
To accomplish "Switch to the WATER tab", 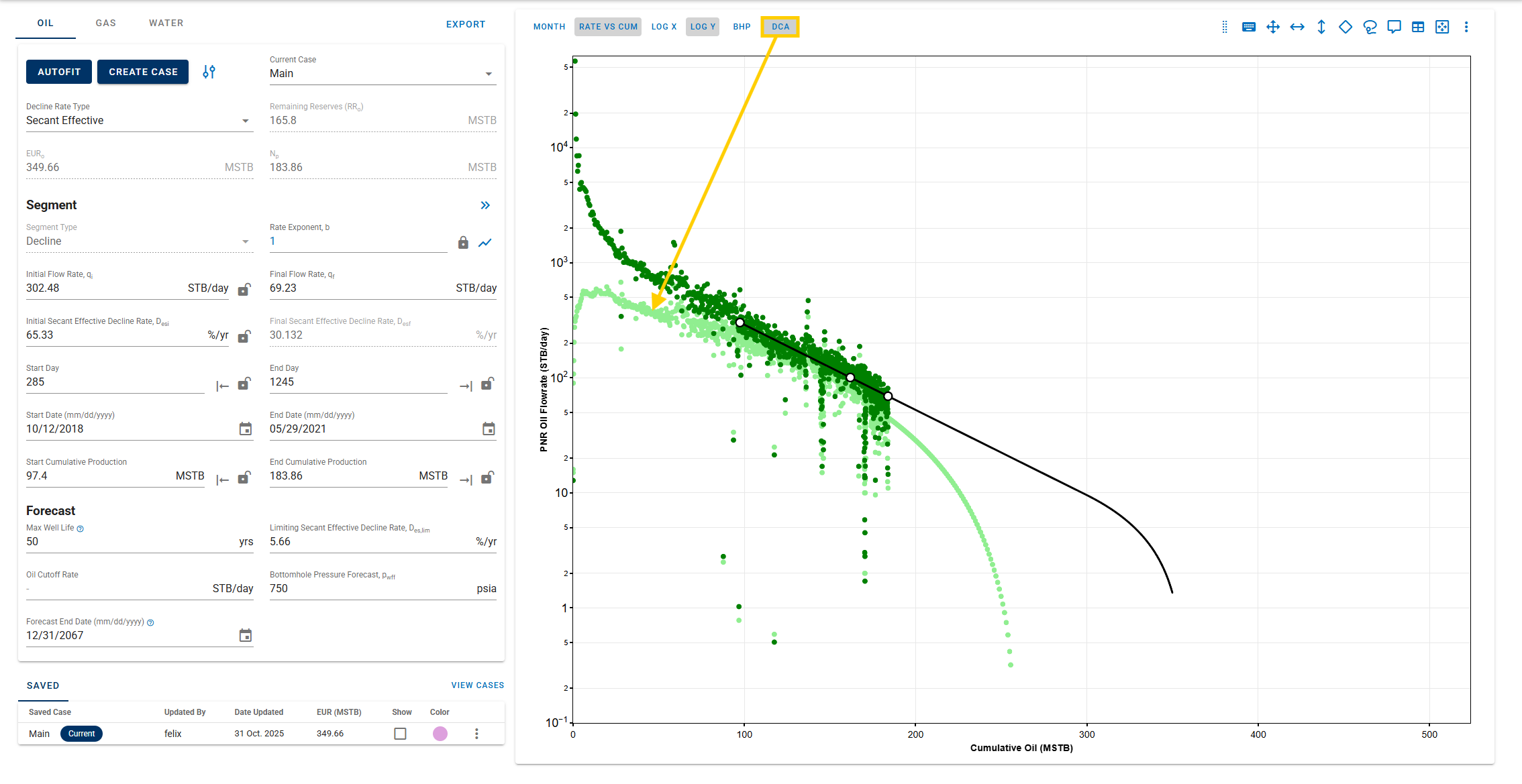I will coord(166,23).
